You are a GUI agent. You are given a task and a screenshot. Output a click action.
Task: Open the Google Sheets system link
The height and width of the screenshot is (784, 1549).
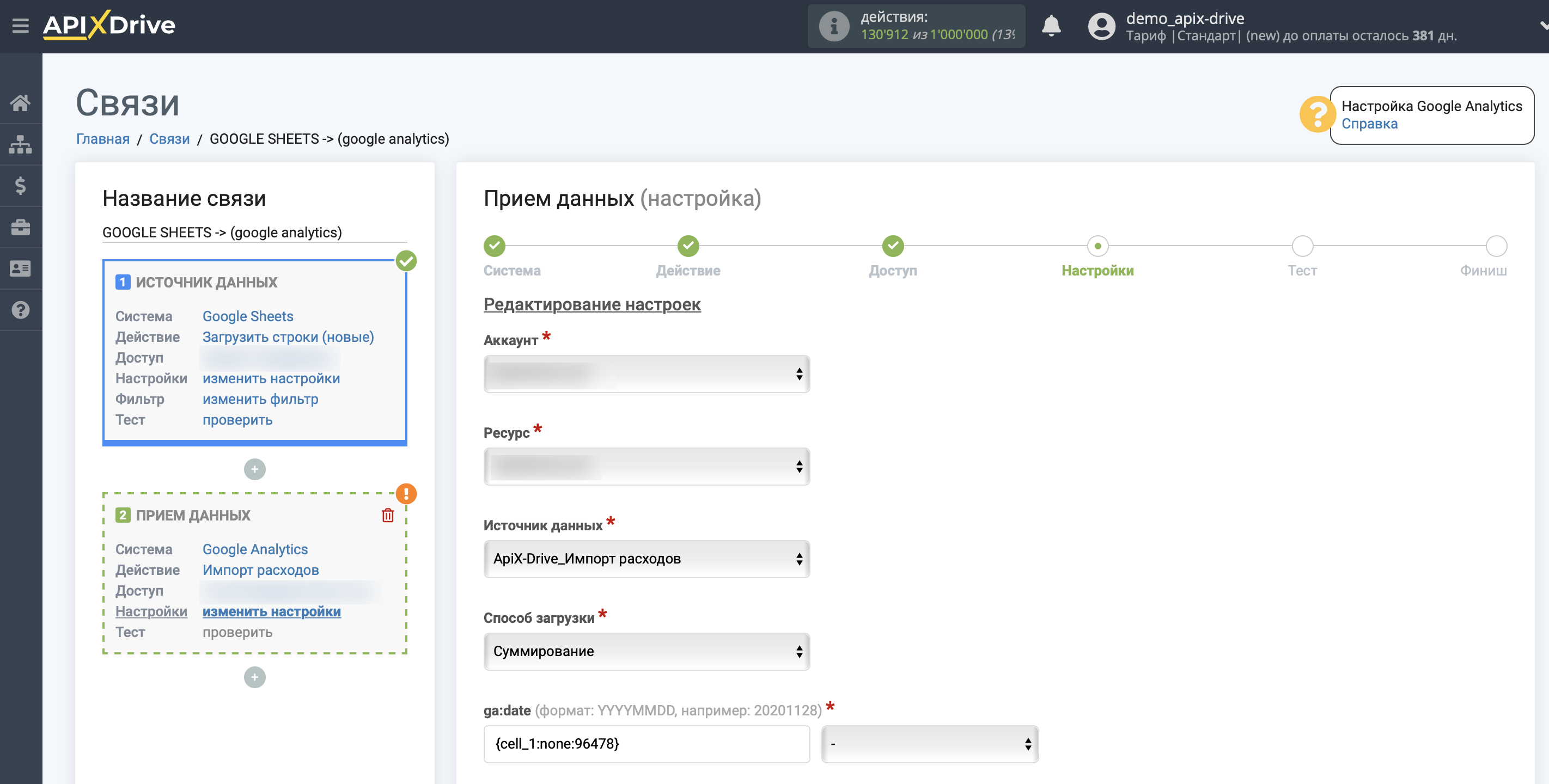[x=248, y=316]
